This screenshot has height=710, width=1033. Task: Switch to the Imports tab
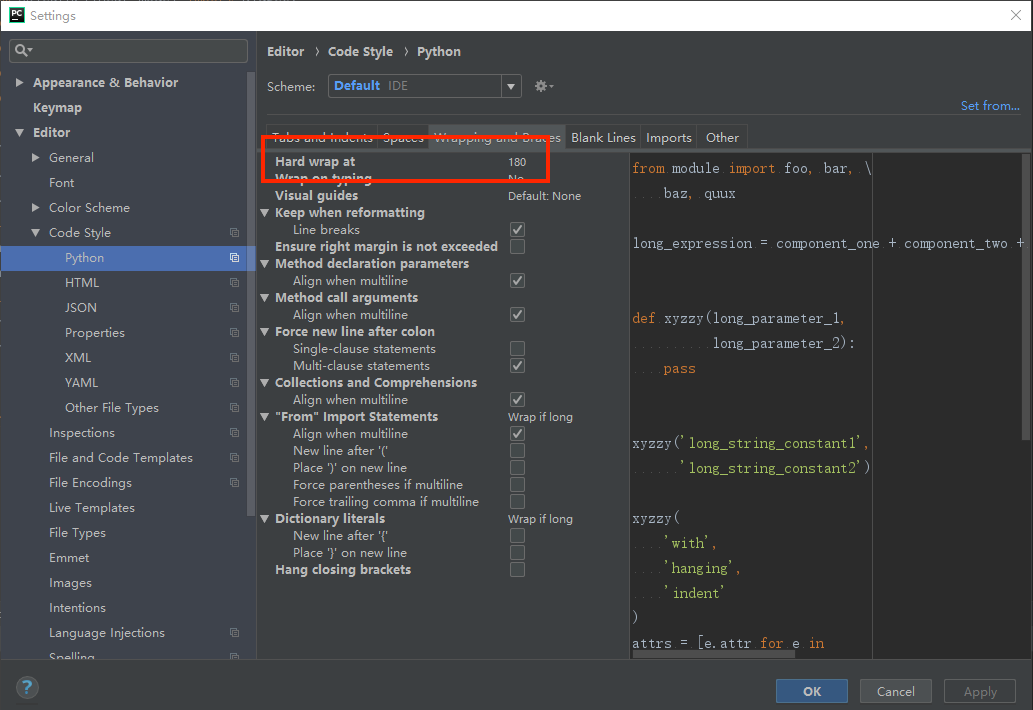(x=668, y=137)
